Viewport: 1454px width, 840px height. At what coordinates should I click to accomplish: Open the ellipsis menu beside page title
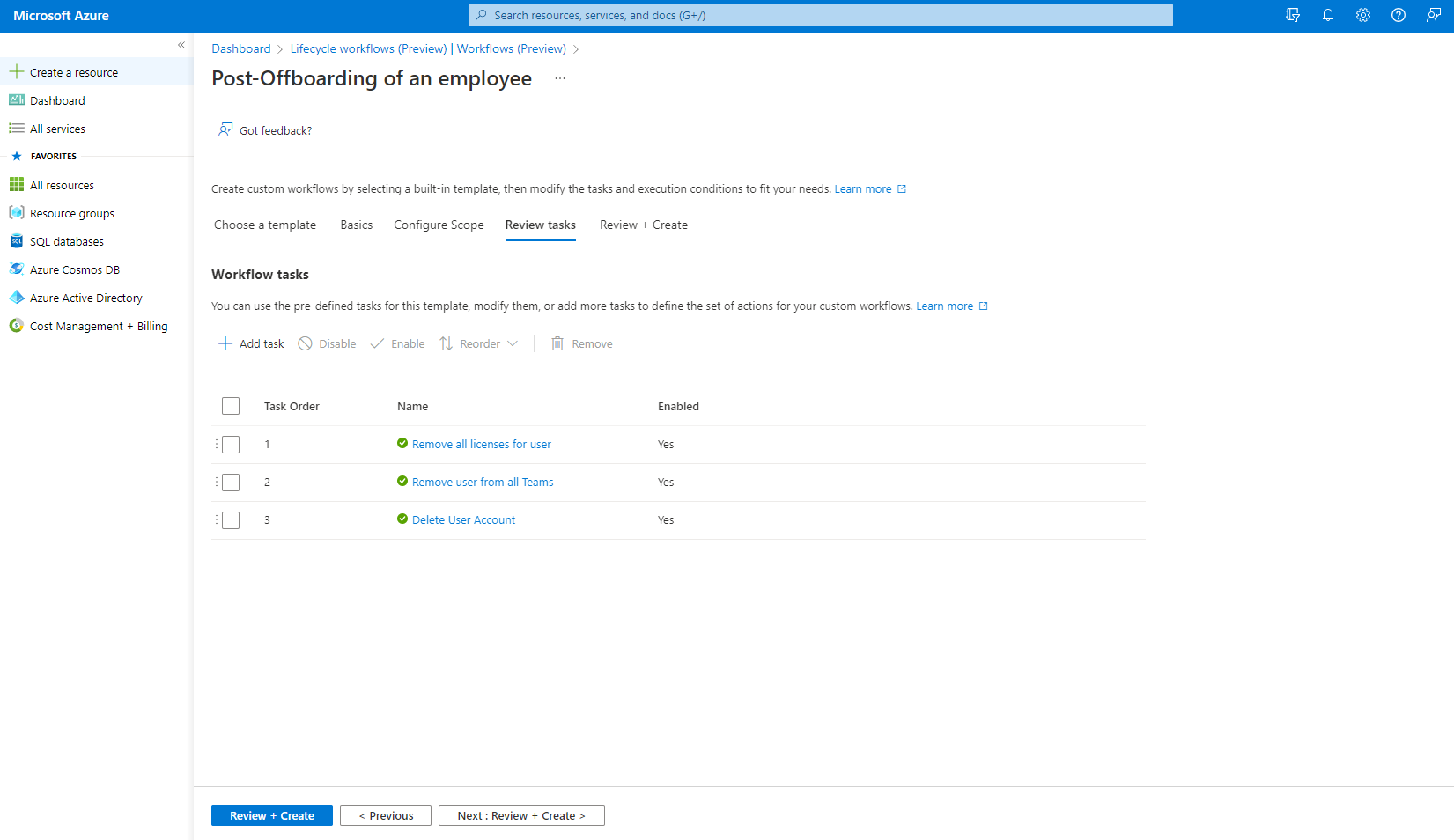559,79
